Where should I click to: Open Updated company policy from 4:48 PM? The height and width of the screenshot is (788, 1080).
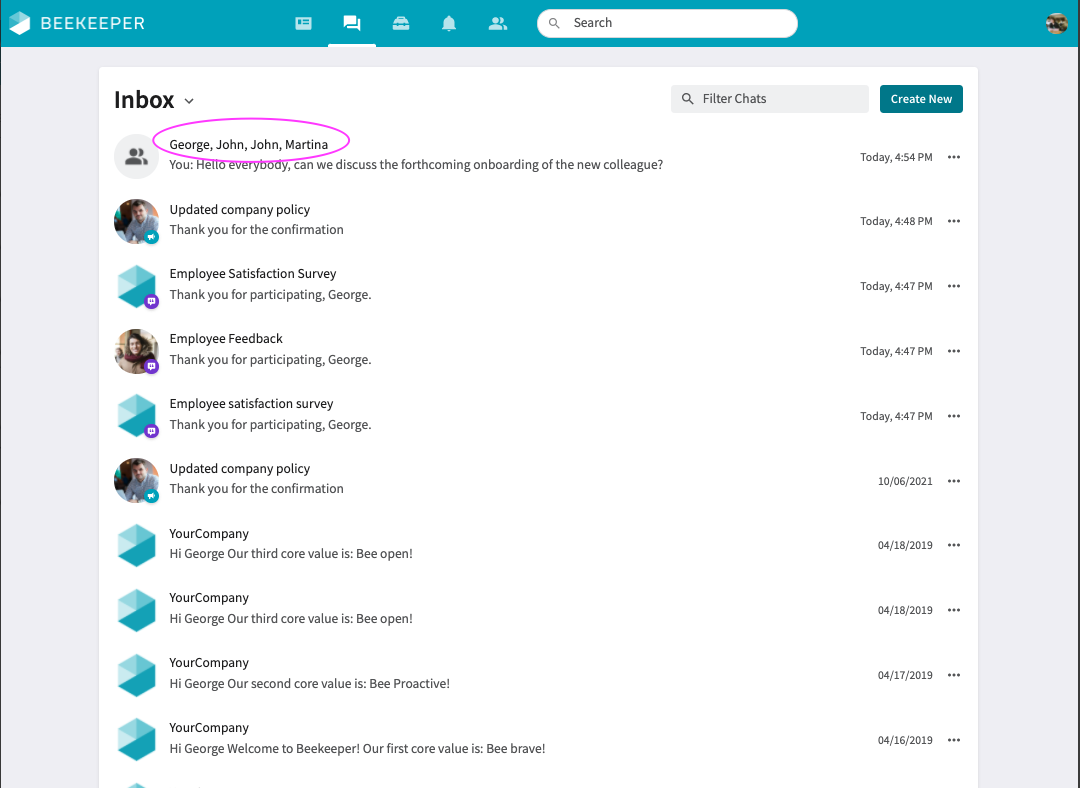(x=538, y=220)
